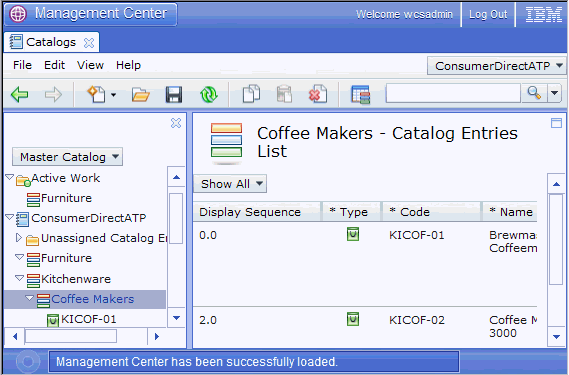
Task: Close the Catalogs tab with its X
Action: [x=89, y=43]
